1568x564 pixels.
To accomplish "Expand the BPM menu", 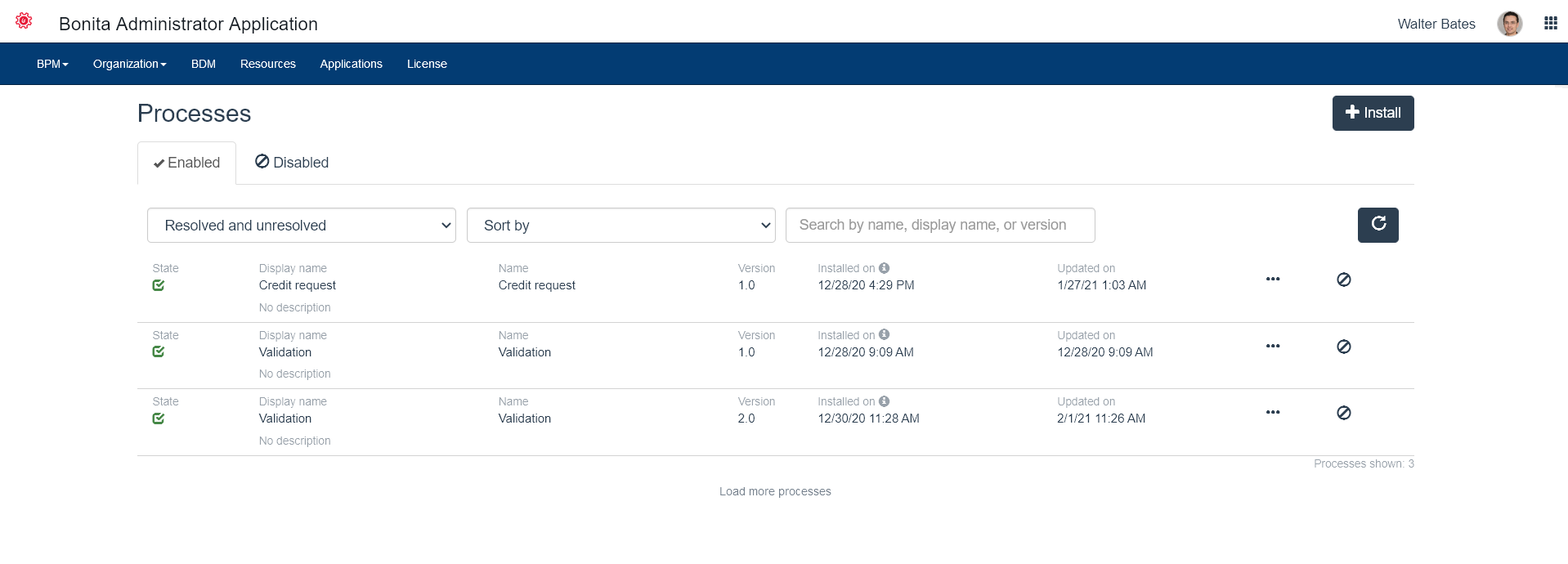I will pyautogui.click(x=52, y=64).
